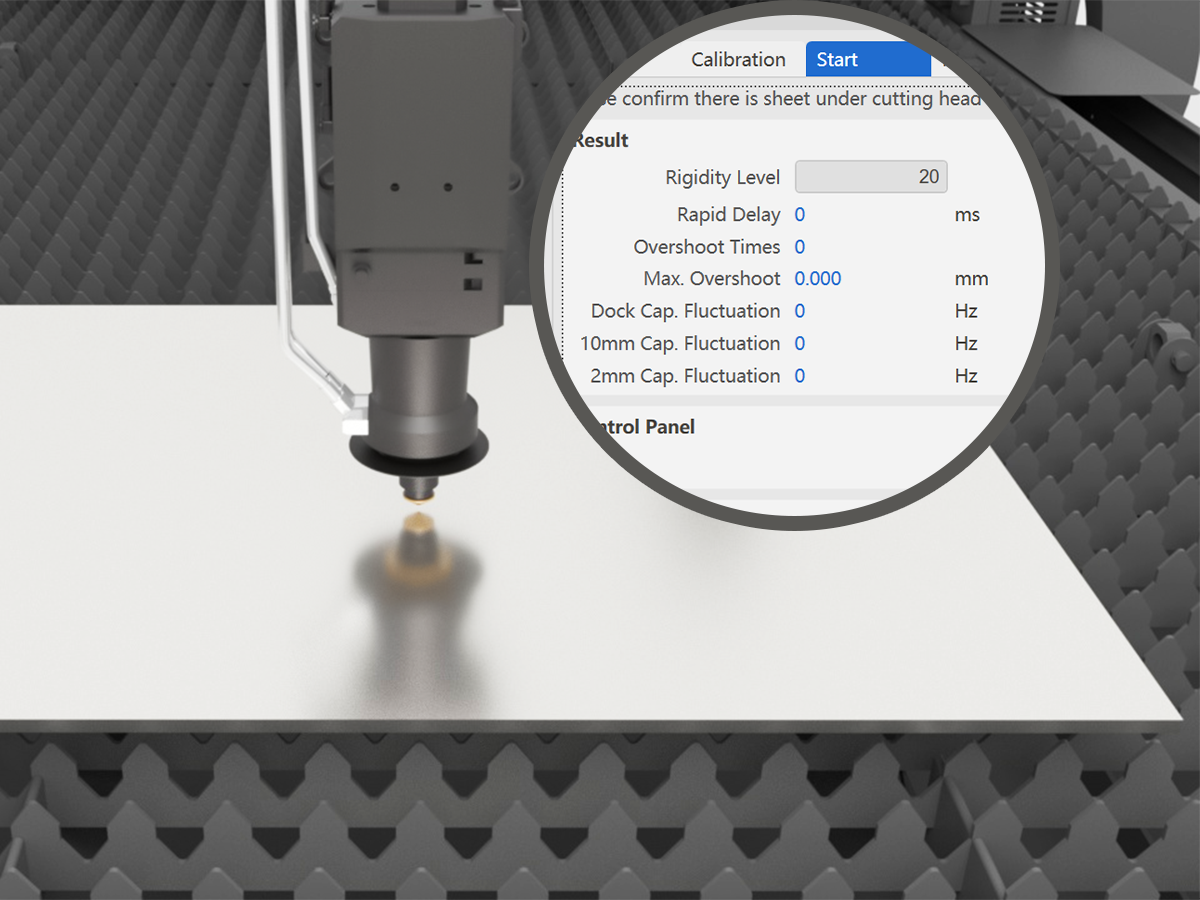This screenshot has height=900, width=1200.
Task: Click the Overshoot Times label
Action: click(707, 246)
